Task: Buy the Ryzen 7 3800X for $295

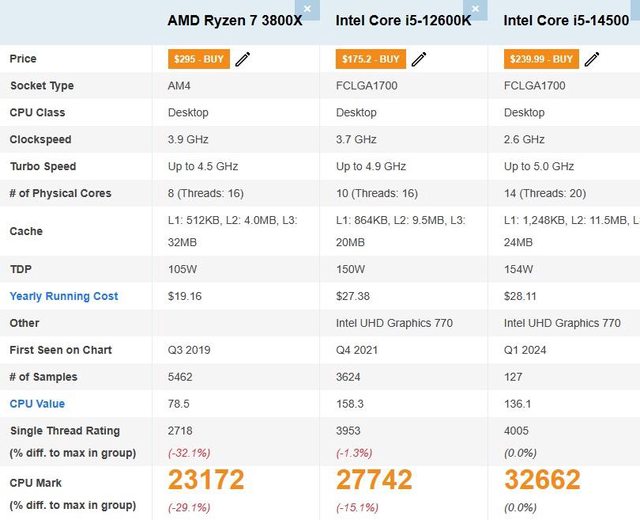Action: (199, 59)
